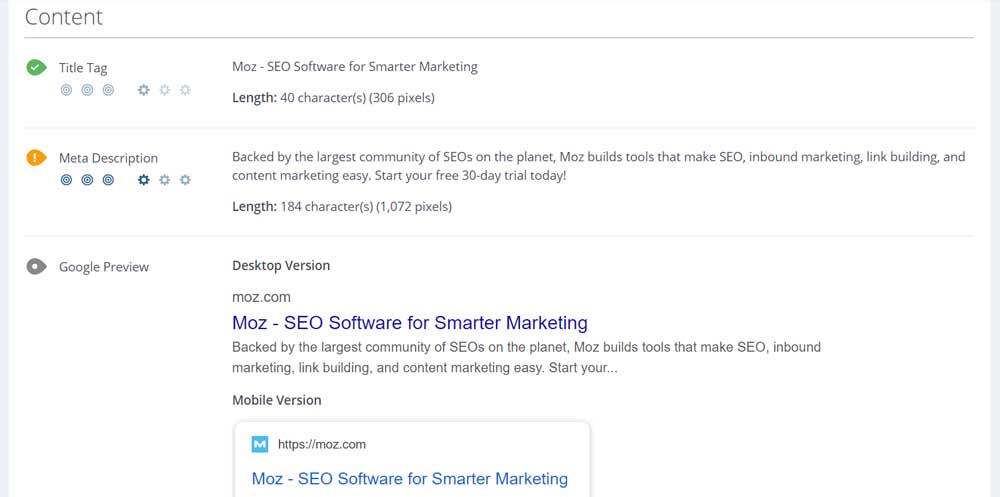The height and width of the screenshot is (497, 1000).
Task: Click the orange warning icon beside Meta Description
Action: point(36,158)
